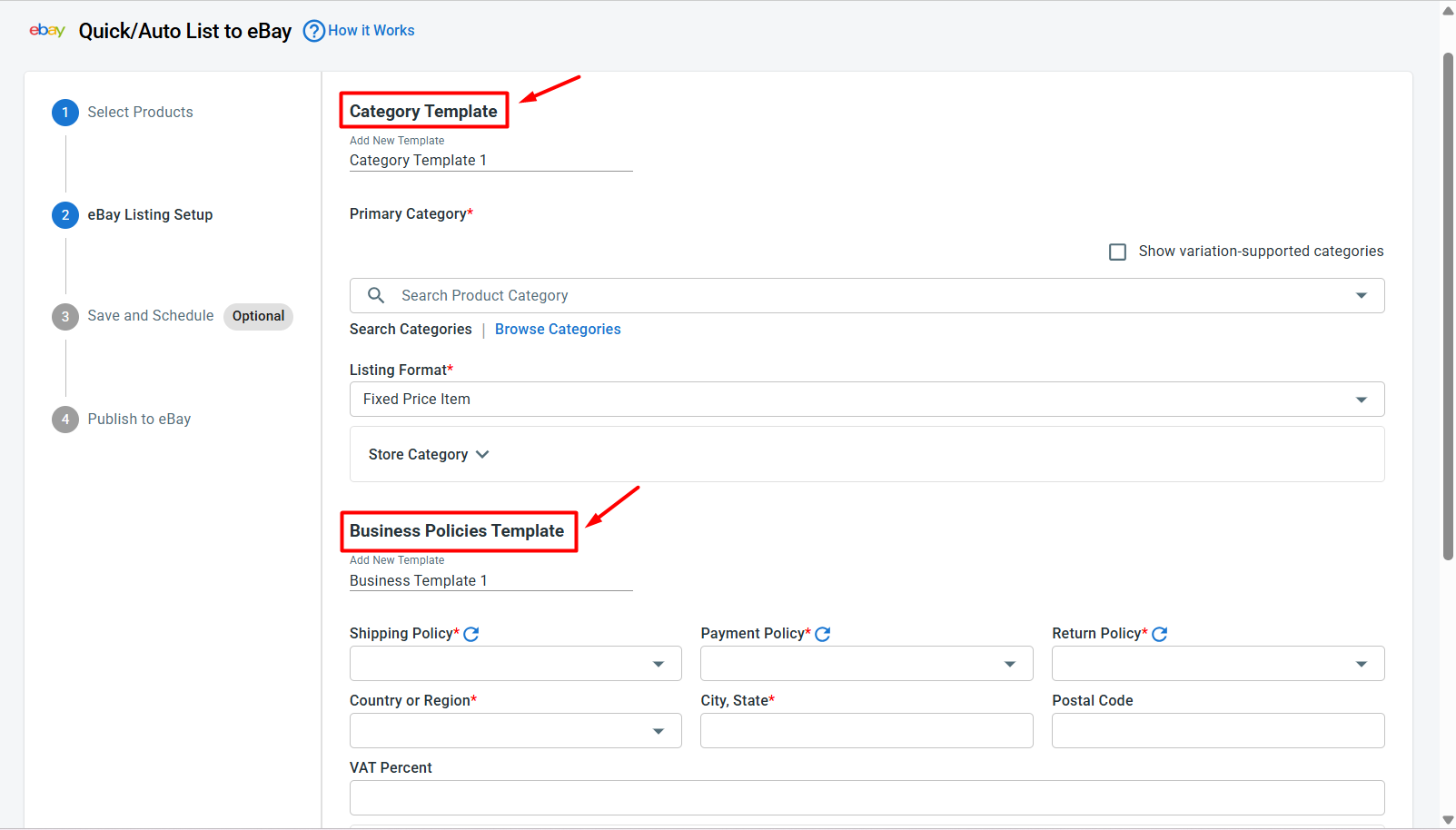Go to Publish to eBay step
The image size is (1456, 830).
[139, 420]
